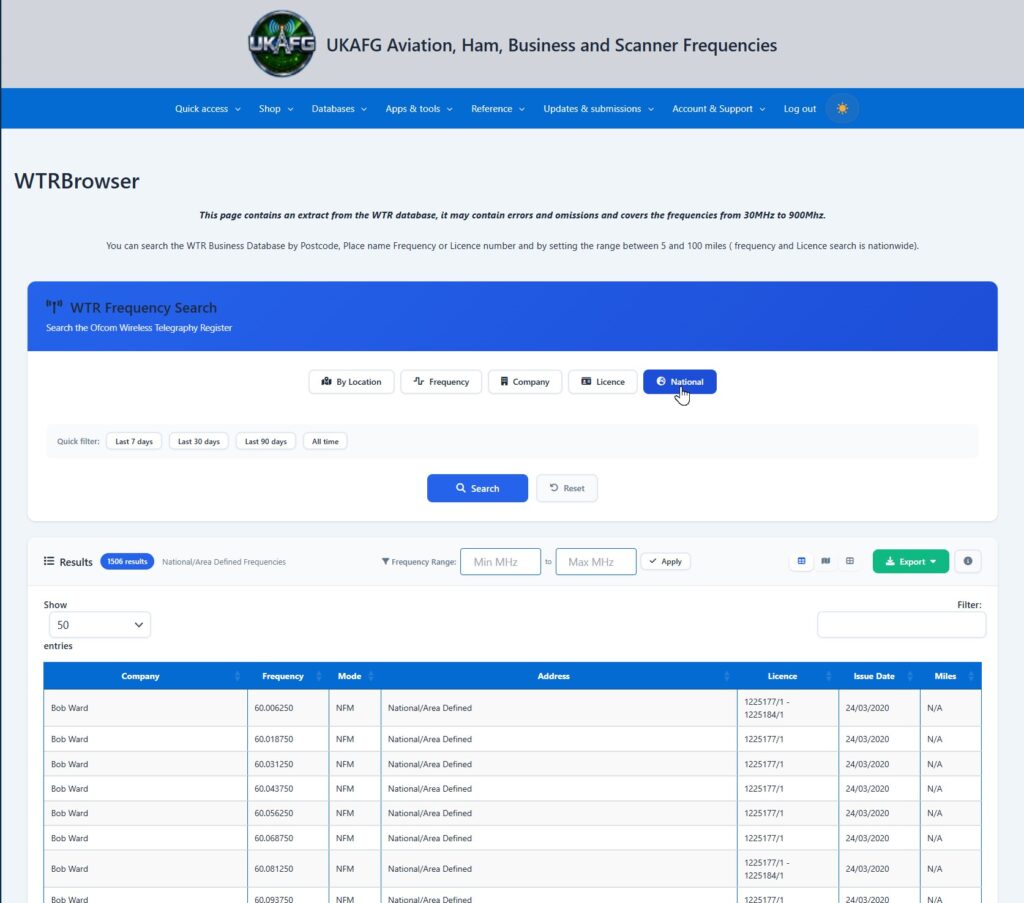This screenshot has width=1024, height=903.
Task: Switch results to map view icon
Action: click(x=825, y=561)
